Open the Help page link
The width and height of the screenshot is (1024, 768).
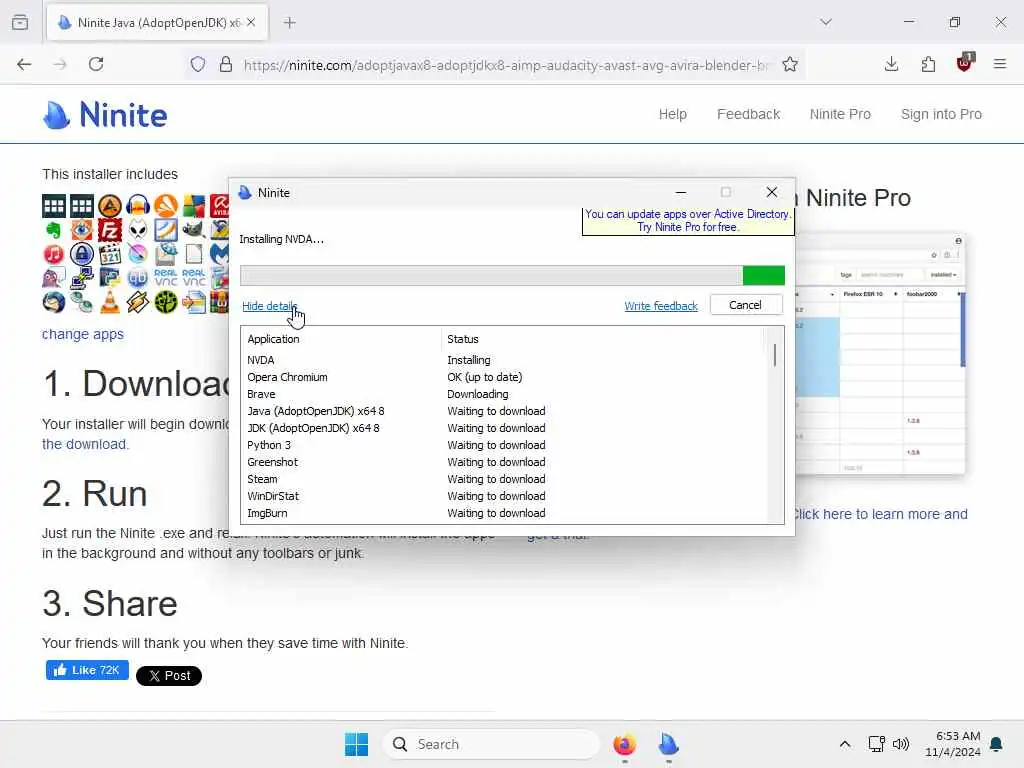coord(673,114)
